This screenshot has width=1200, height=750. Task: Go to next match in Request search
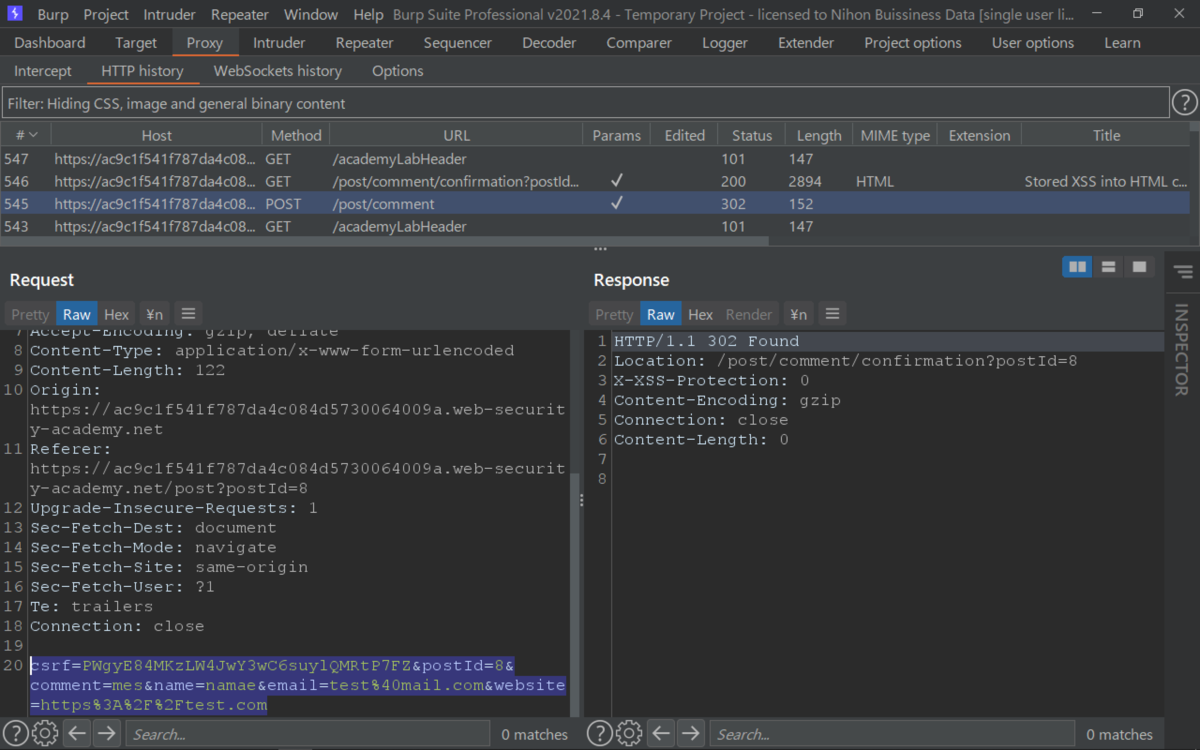click(x=106, y=734)
